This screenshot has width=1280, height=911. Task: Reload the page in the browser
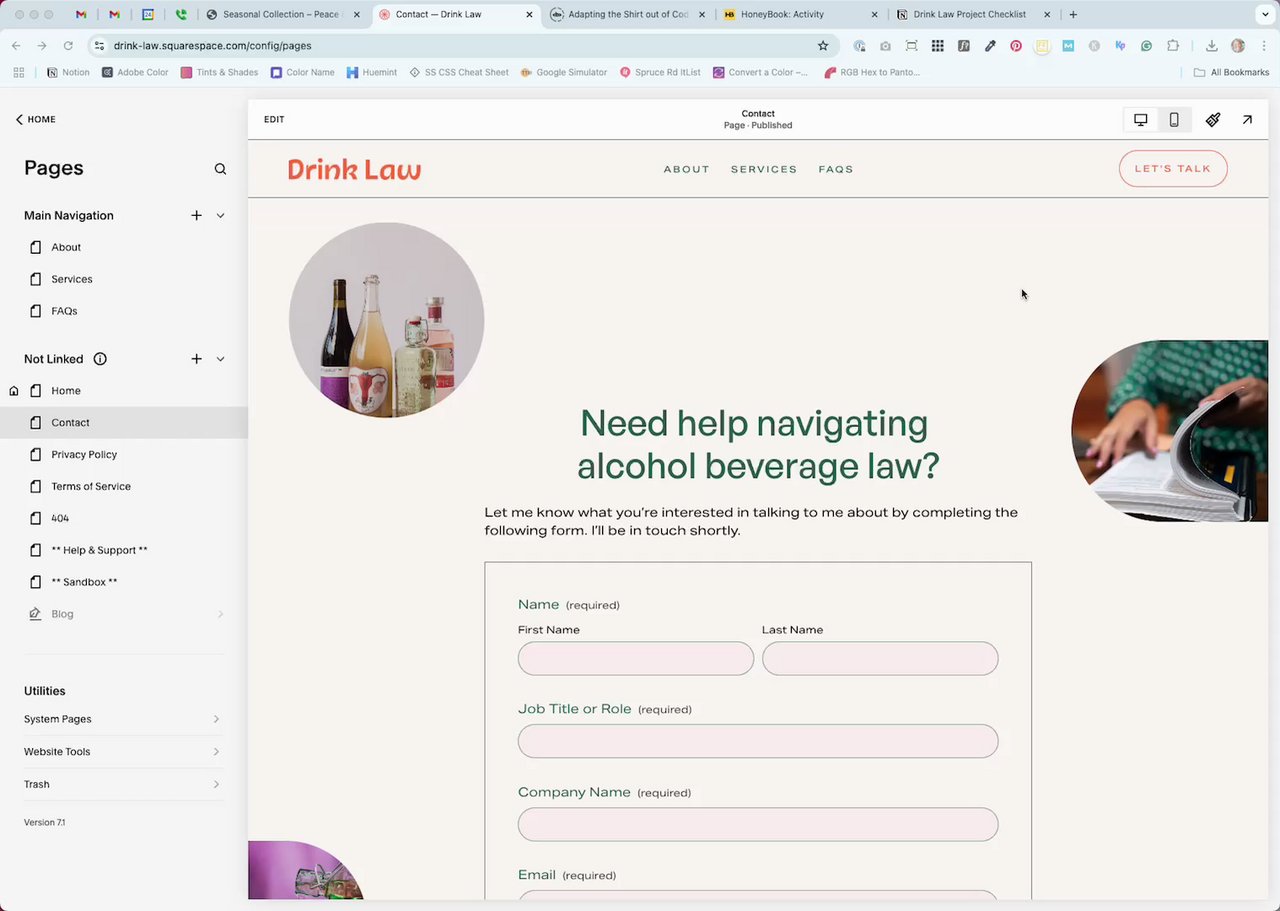click(x=68, y=46)
